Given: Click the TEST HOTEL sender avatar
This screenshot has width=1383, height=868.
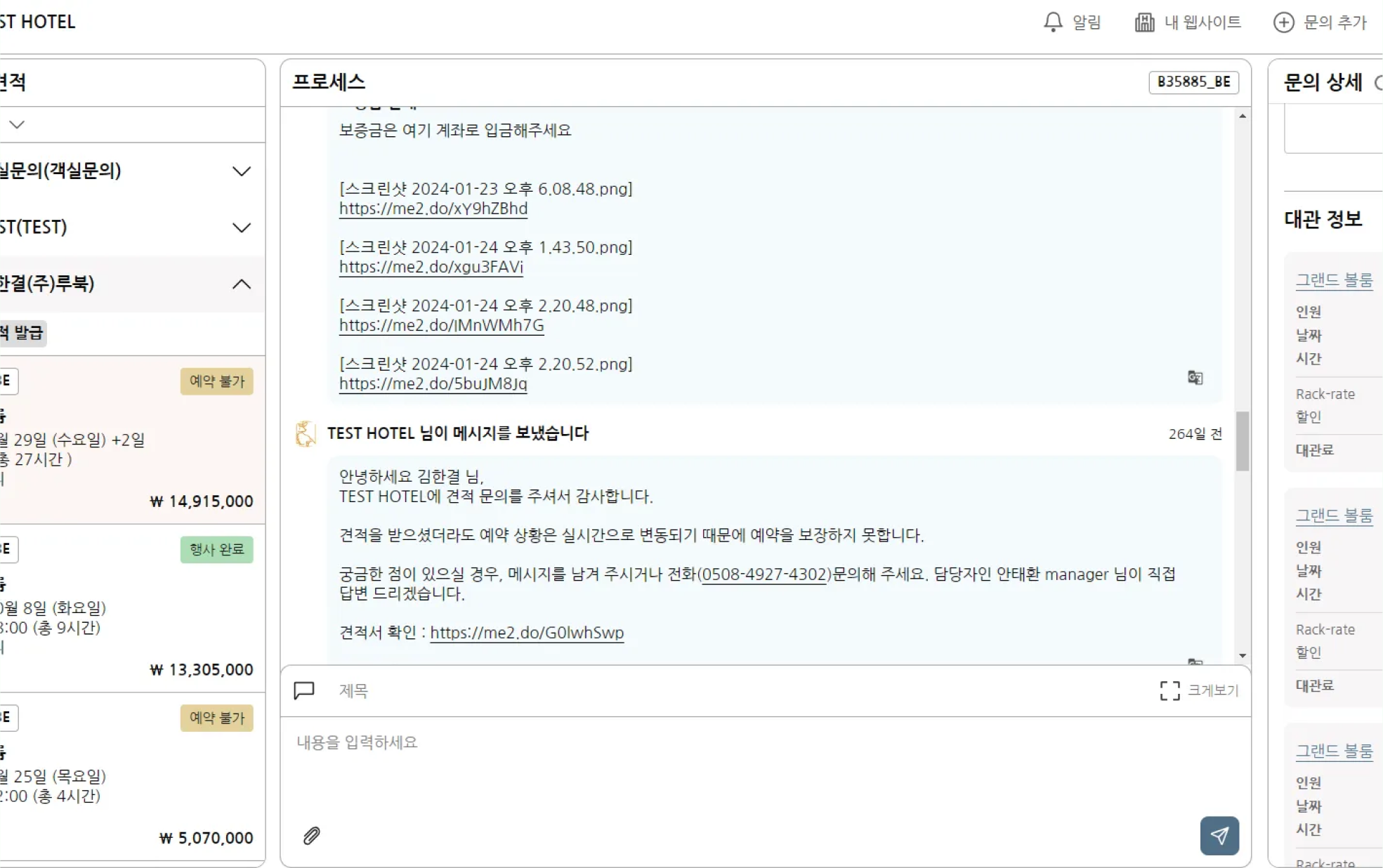Looking at the screenshot, I should pyautogui.click(x=306, y=433).
